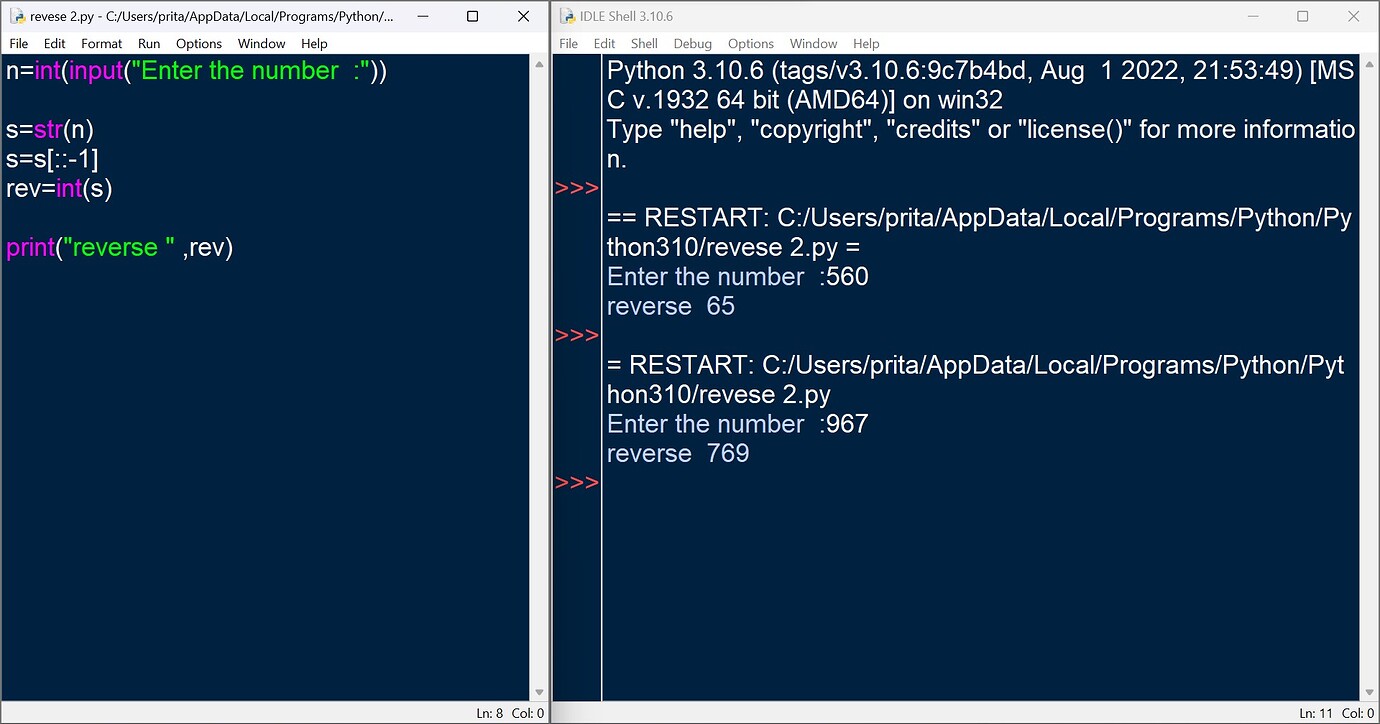Screen dimensions: 1380x724
Task: Click the last >>> prompt in the shell
Action: (x=577, y=483)
